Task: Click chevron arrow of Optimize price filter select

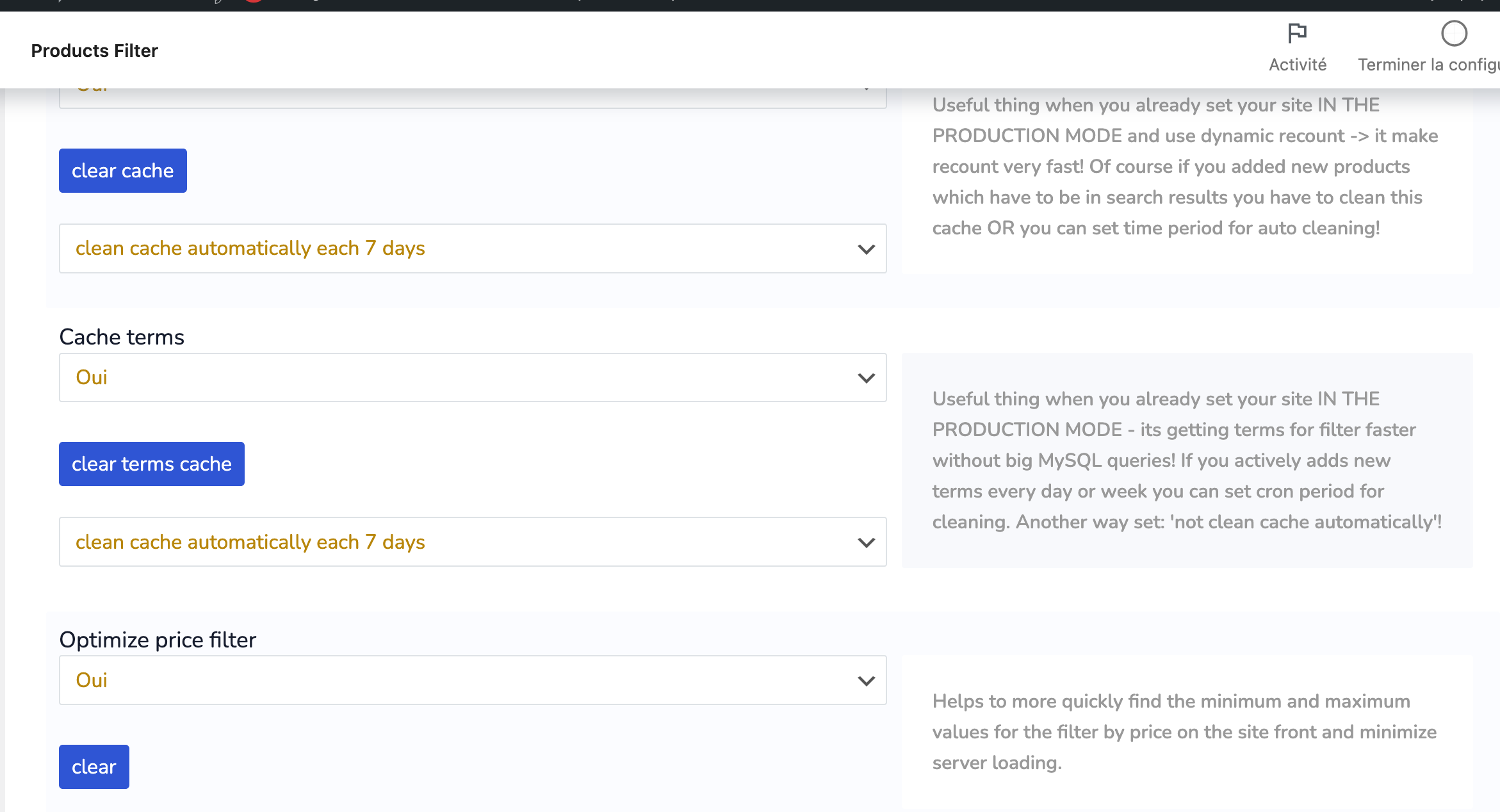Action: 866,681
